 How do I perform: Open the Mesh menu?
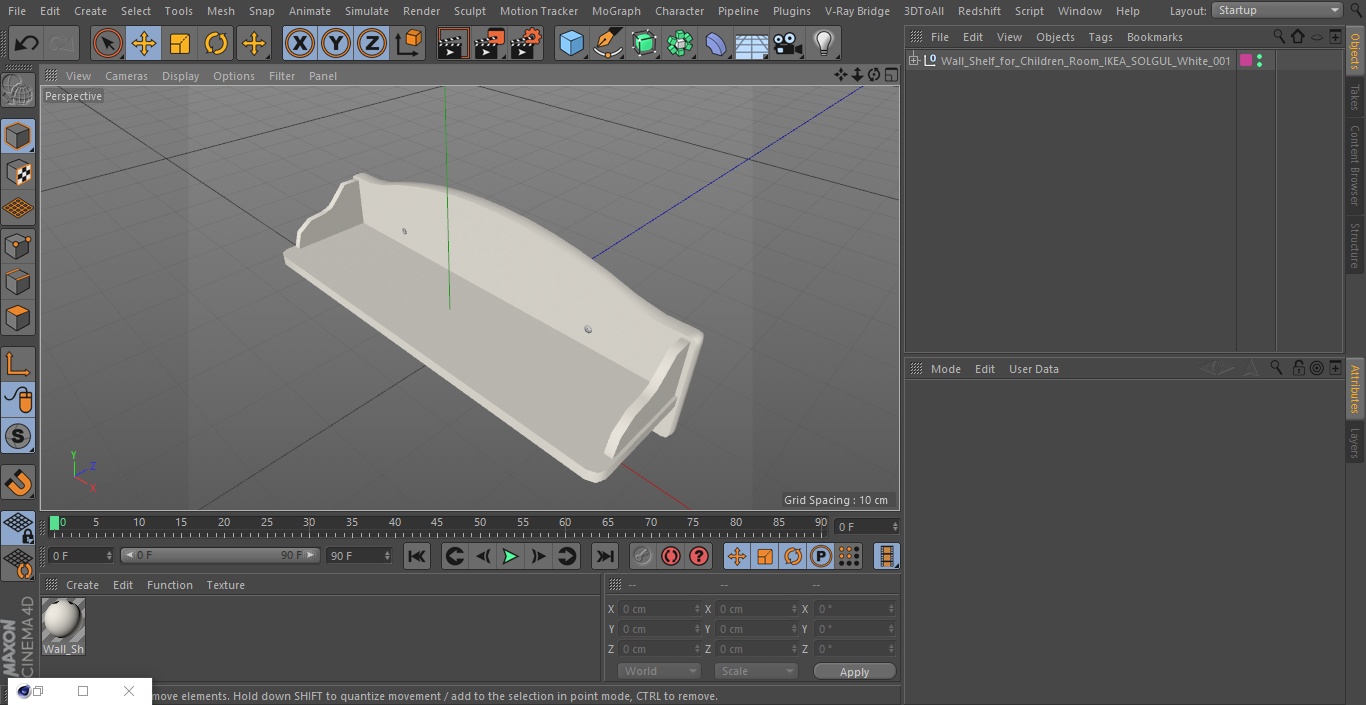pyautogui.click(x=221, y=11)
